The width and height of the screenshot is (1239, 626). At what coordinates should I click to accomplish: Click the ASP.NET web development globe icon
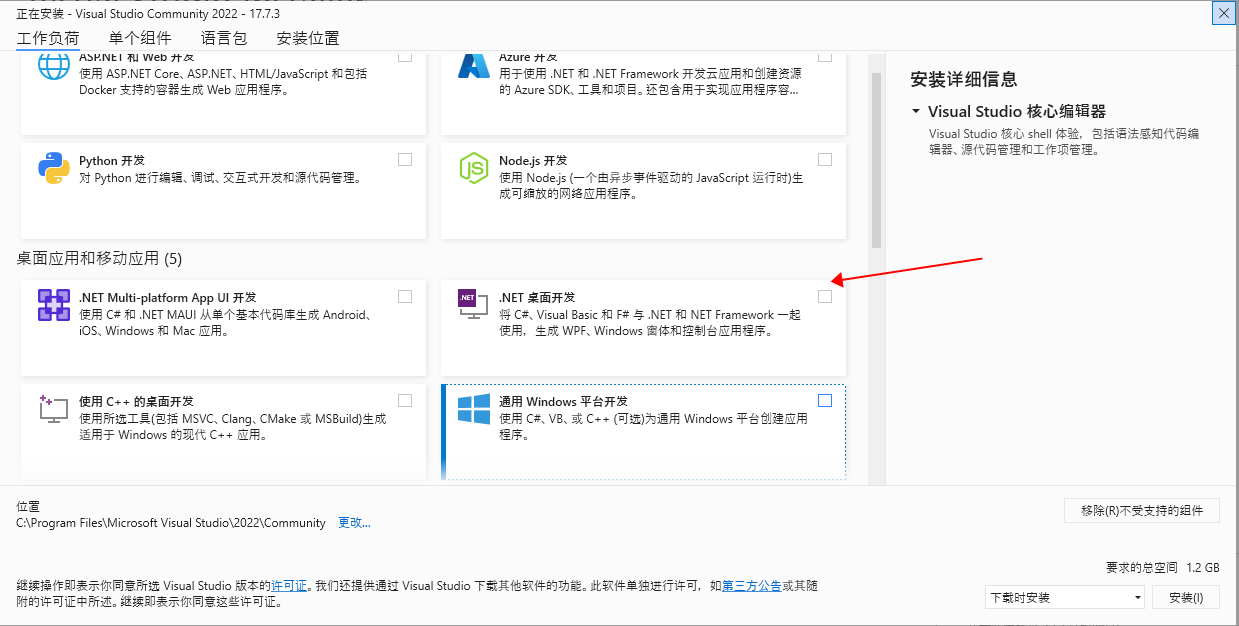click(x=54, y=68)
